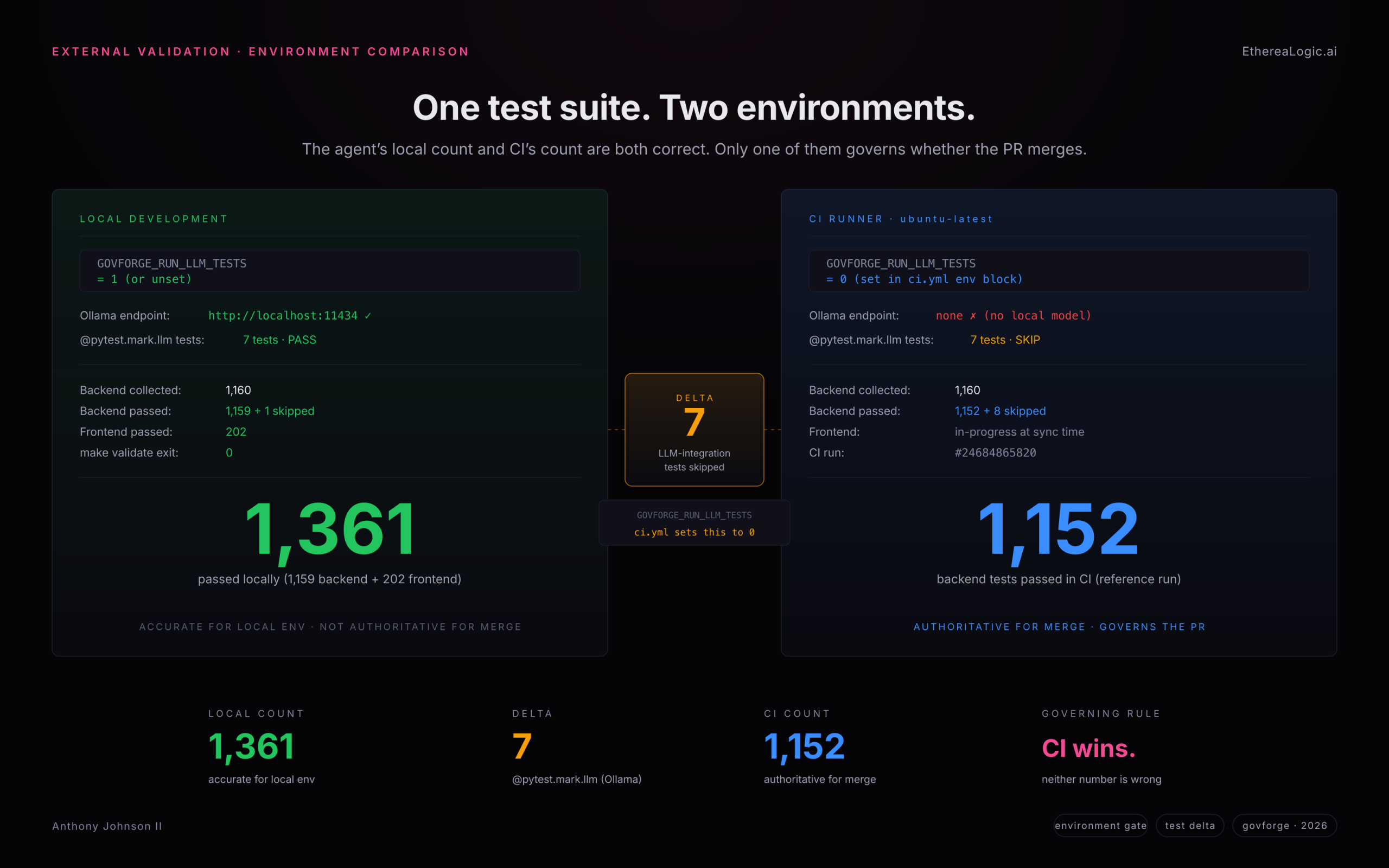
Task: Click the '7 tests · SKIP' status
Action: (x=1005, y=340)
